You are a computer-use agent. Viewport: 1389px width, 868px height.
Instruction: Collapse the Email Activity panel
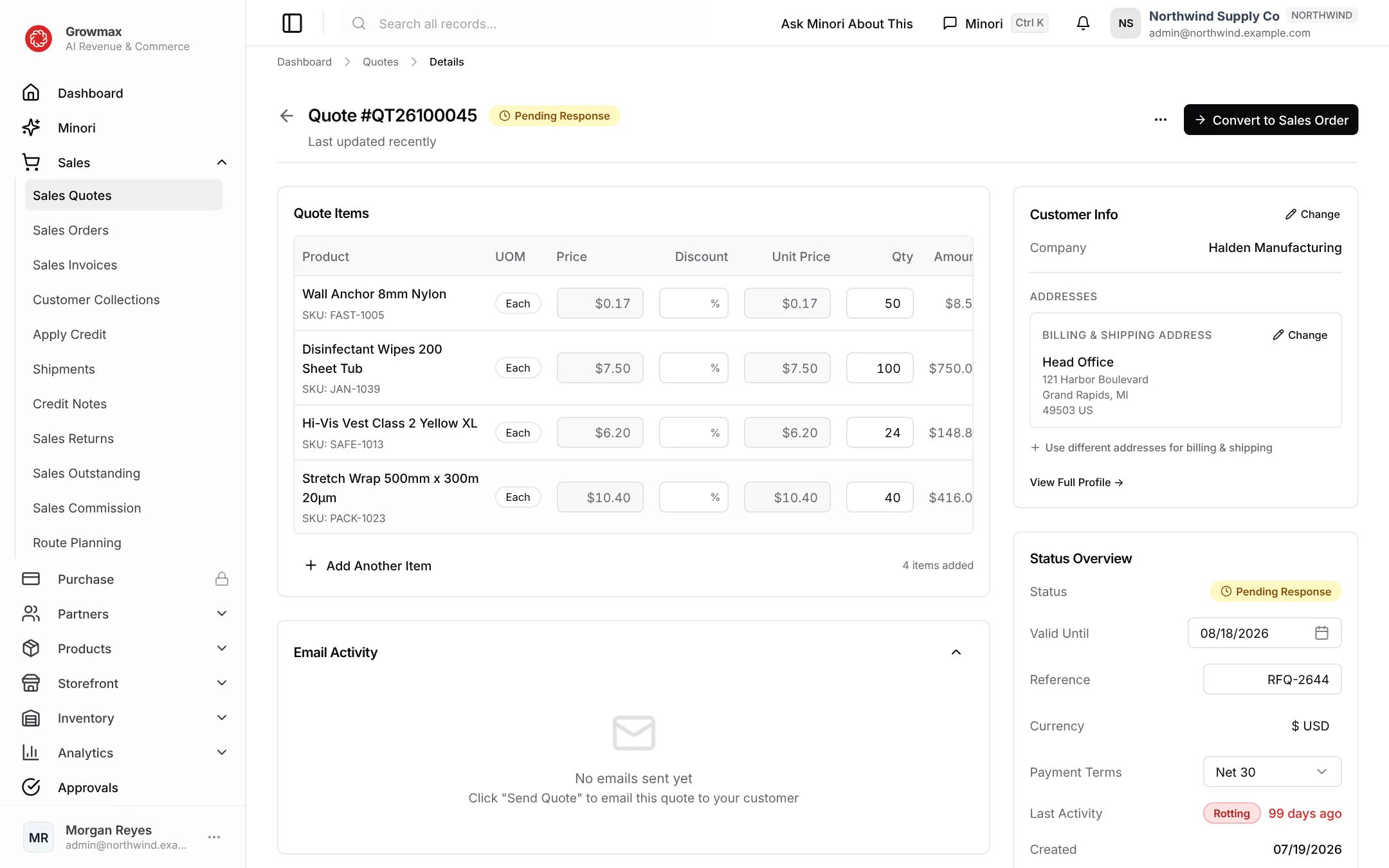[956, 652]
